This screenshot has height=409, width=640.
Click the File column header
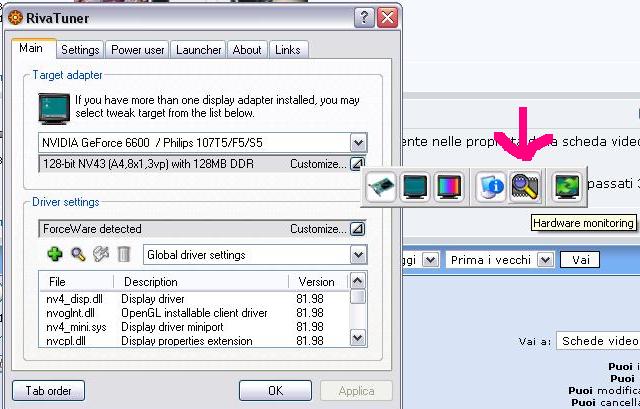tap(76, 282)
